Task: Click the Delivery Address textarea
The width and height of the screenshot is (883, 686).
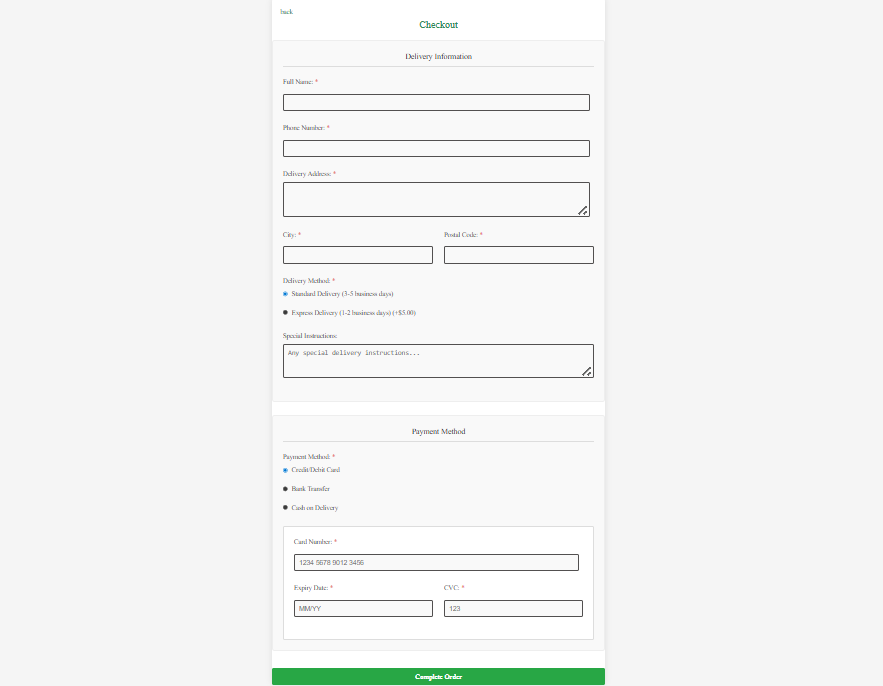Action: click(436, 199)
